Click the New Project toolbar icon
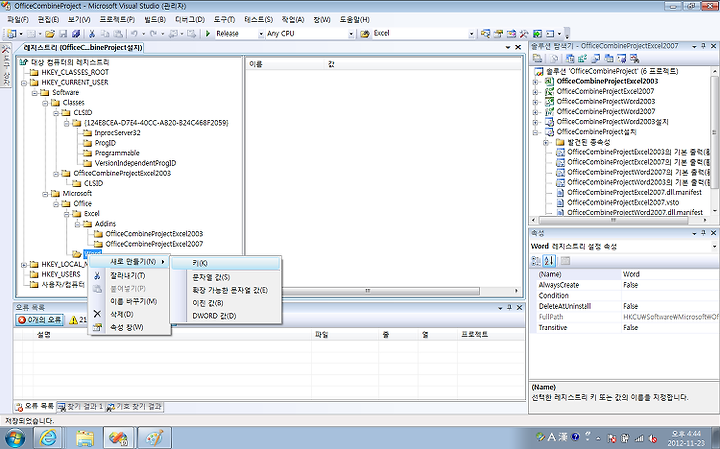 point(12,34)
